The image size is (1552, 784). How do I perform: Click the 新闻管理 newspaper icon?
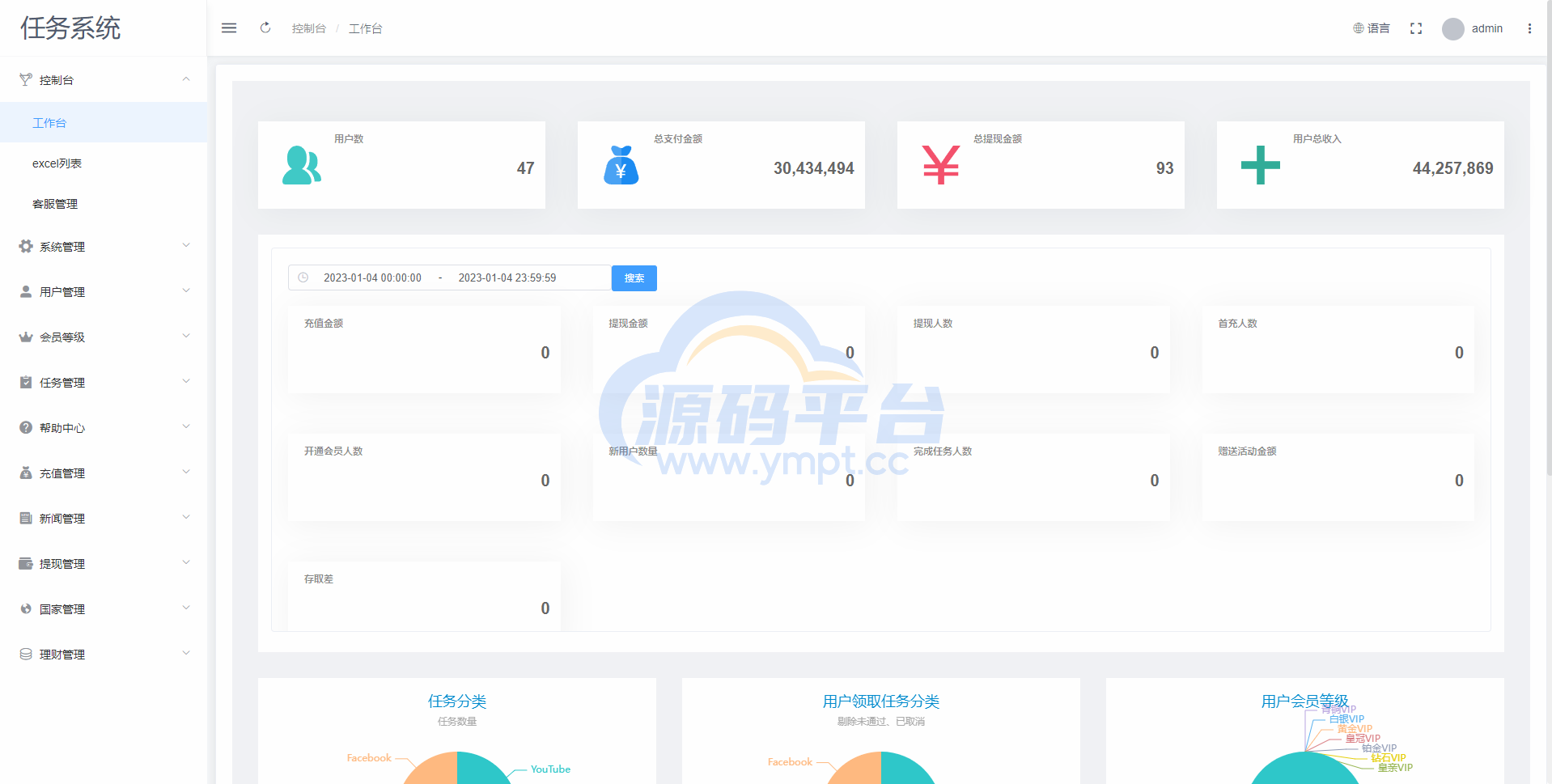pyautogui.click(x=26, y=518)
